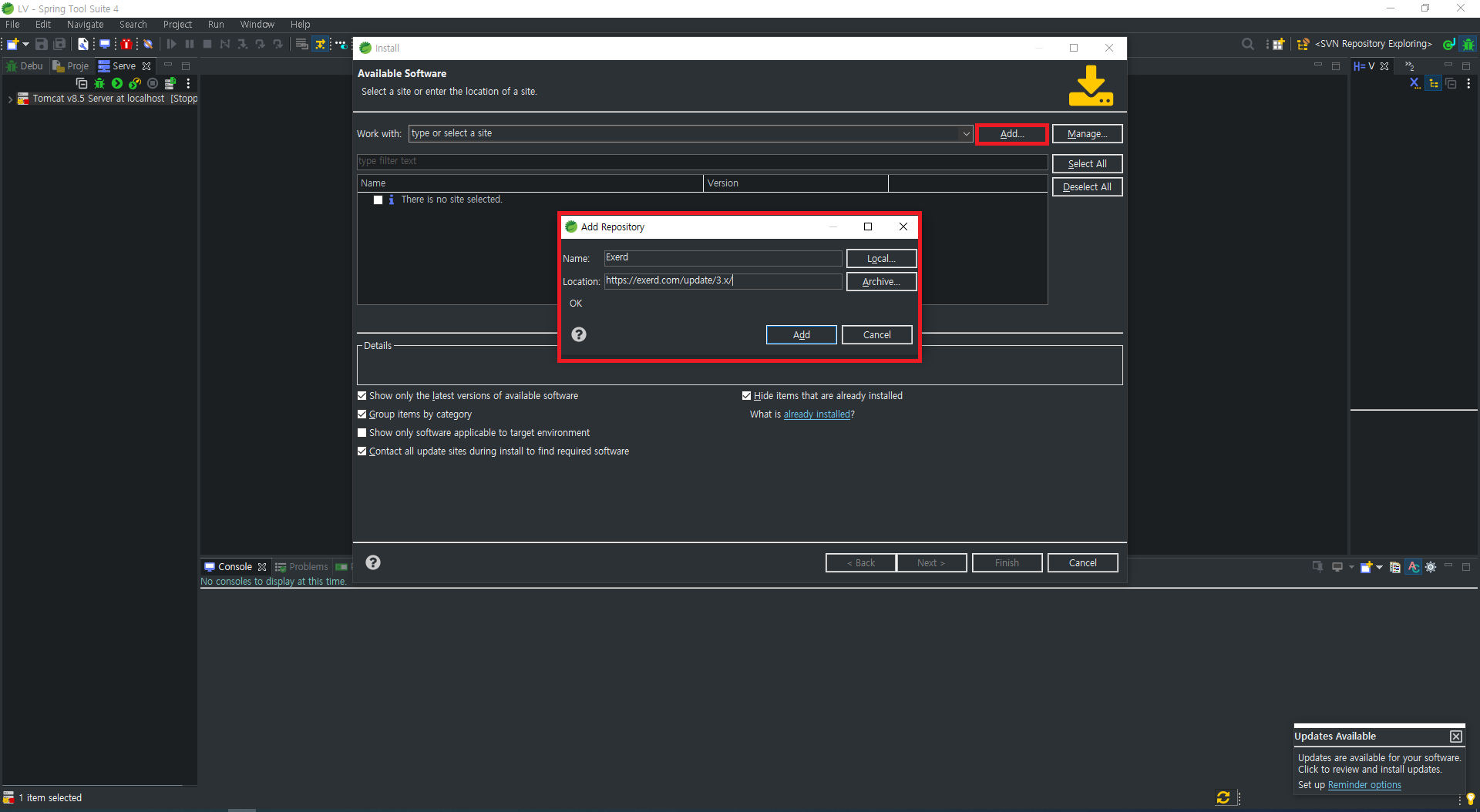Click the red gift box icon in toolbar
This screenshot has height=812, width=1480.
tap(126, 45)
